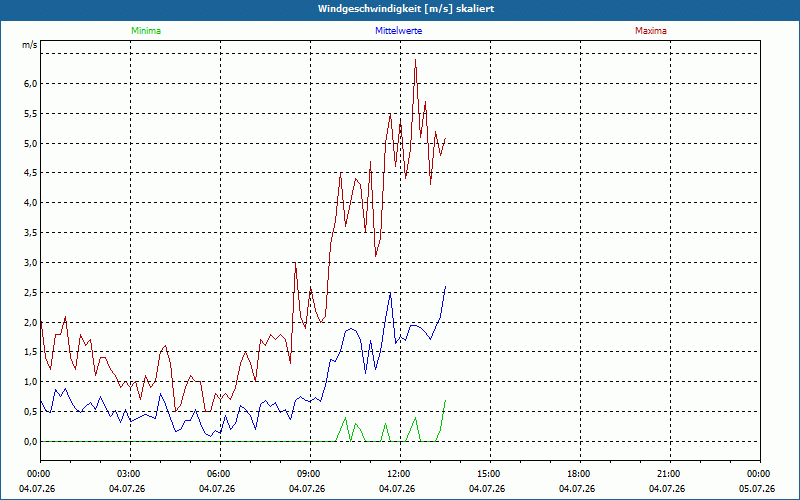
Task: Click the 2,5 value on y-axis
Action: point(31,293)
